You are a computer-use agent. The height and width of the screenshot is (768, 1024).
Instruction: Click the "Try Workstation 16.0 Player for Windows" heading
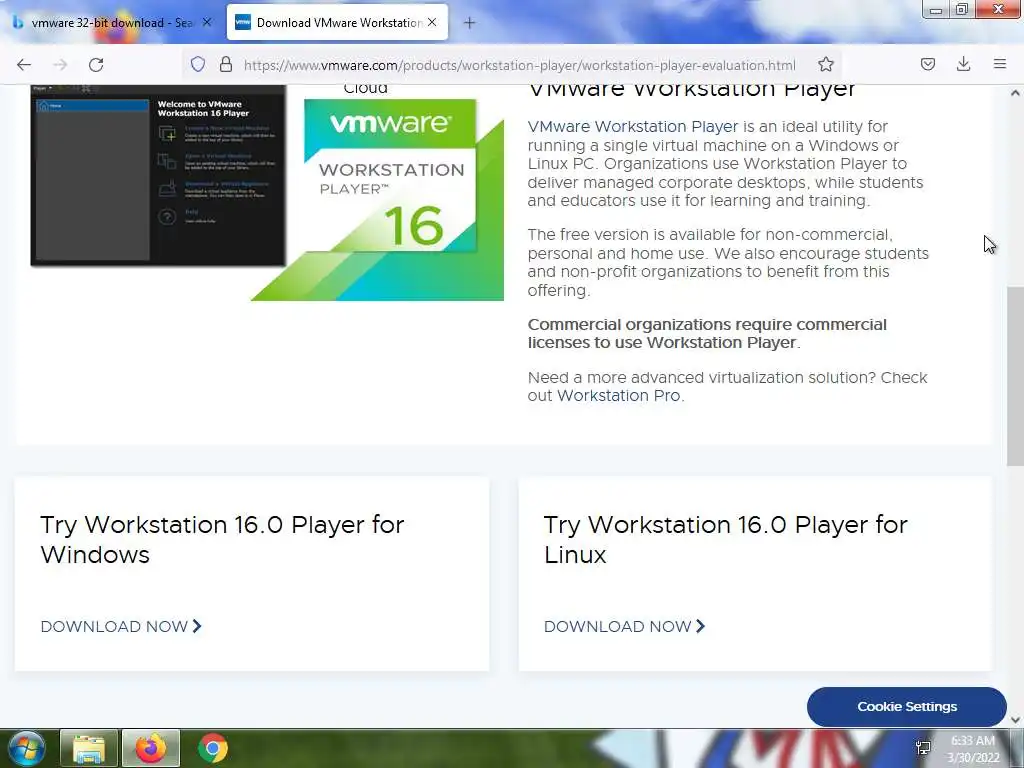(x=222, y=539)
